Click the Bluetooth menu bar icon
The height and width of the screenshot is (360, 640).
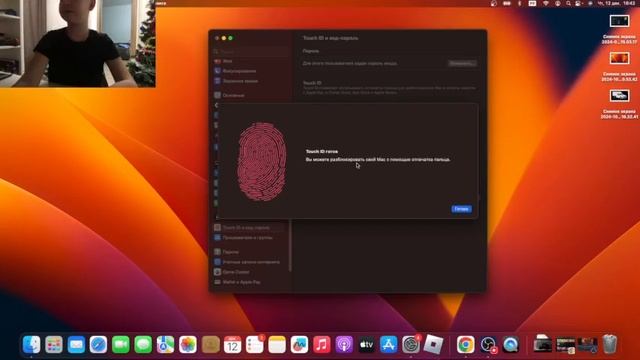pyautogui.click(x=520, y=3)
